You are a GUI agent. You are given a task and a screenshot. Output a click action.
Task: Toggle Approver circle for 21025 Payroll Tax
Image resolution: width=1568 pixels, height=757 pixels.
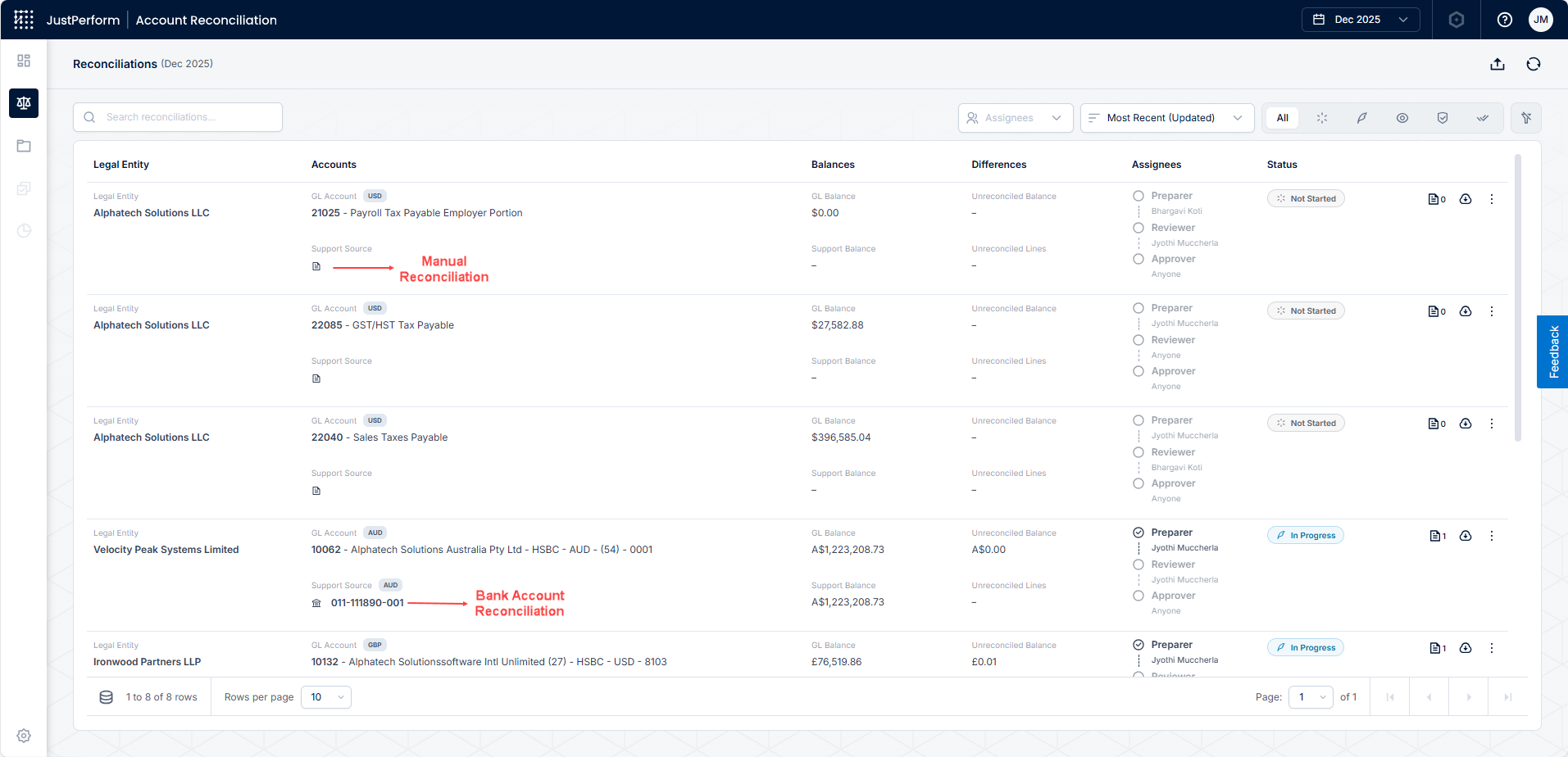tap(1139, 259)
